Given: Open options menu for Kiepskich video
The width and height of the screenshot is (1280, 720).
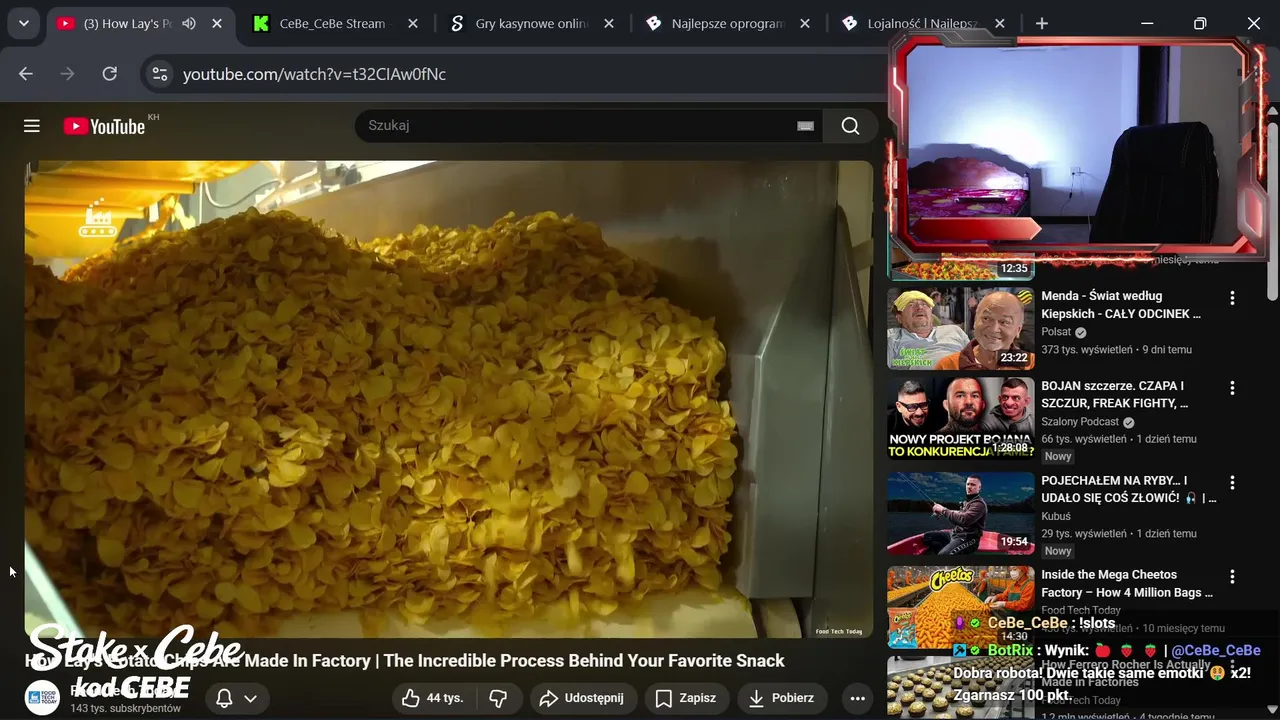Looking at the screenshot, I should (x=1232, y=298).
